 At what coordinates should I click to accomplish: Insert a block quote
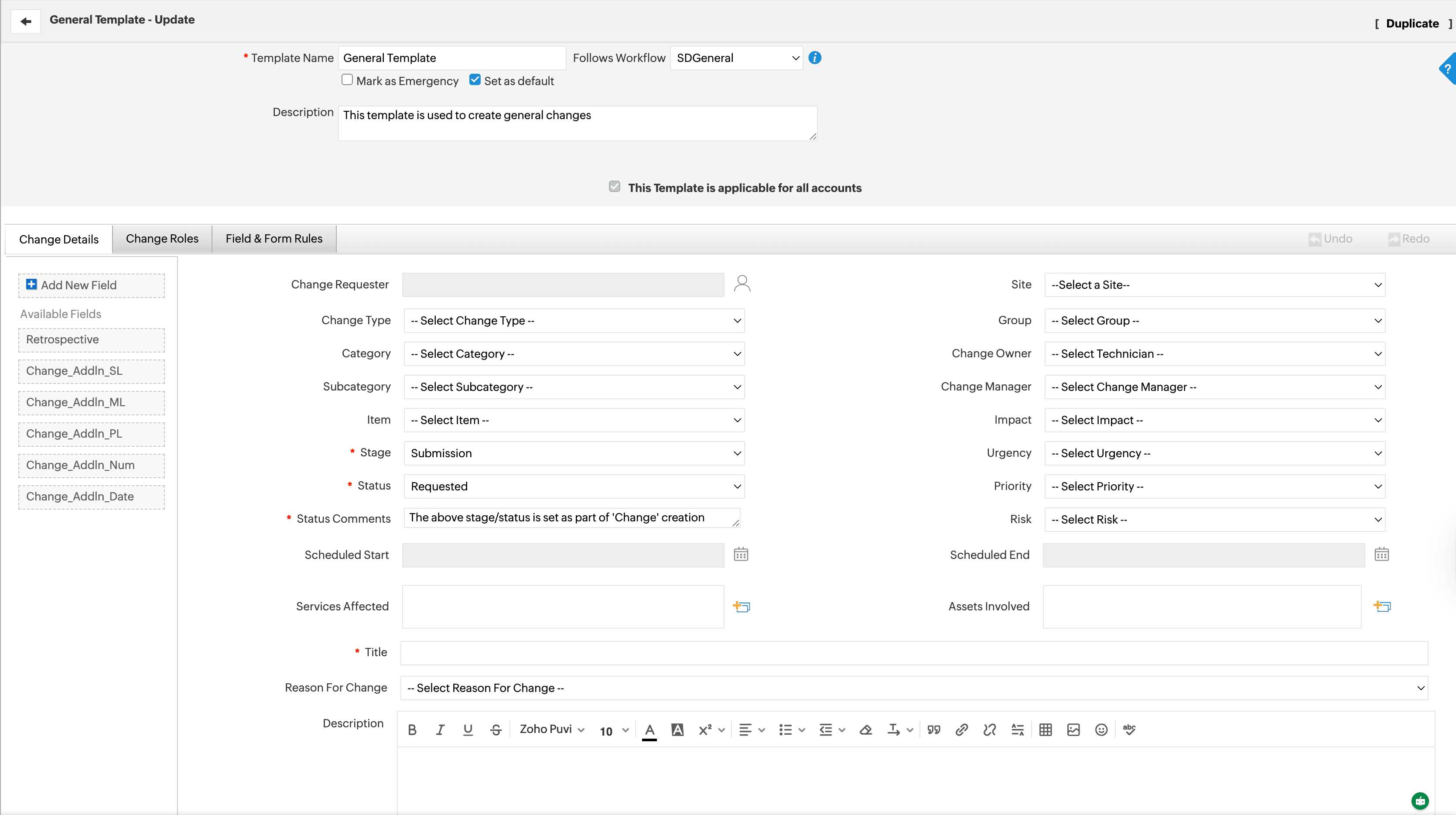pyautogui.click(x=934, y=729)
